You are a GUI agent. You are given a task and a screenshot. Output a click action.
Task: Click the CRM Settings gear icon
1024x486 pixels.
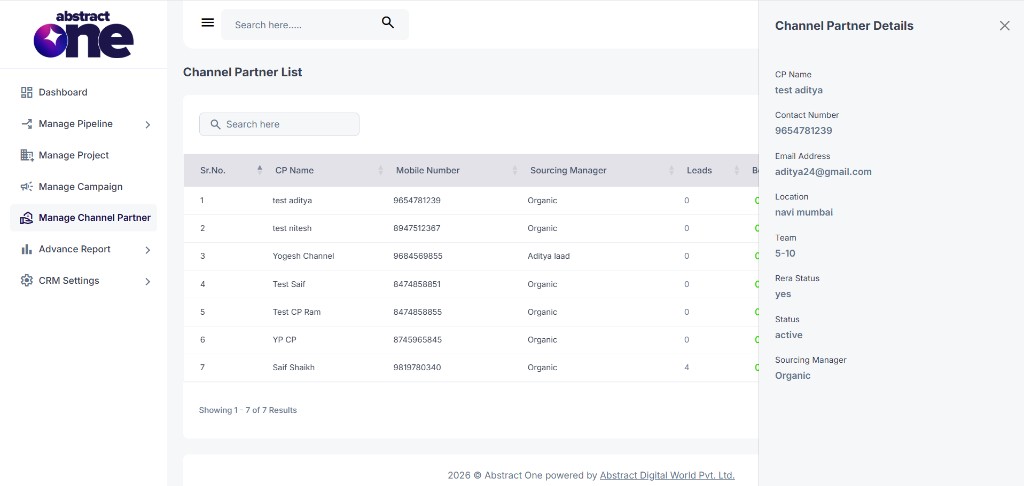(27, 280)
